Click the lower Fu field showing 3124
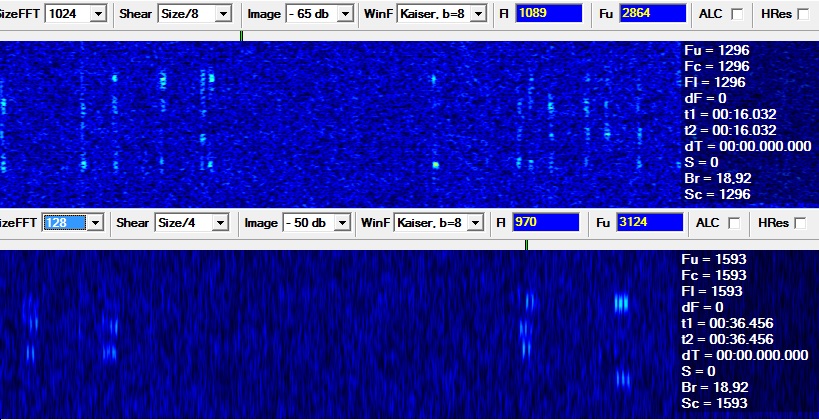819x420 pixels. pyautogui.click(x=650, y=222)
